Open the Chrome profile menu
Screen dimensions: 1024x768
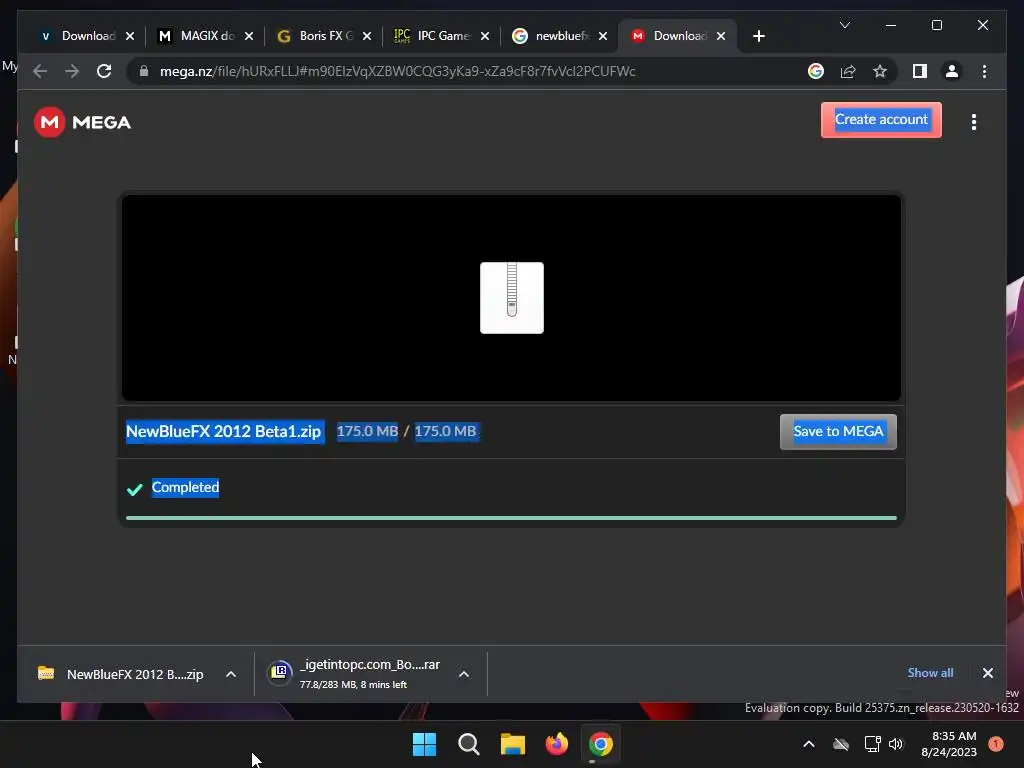pos(952,71)
